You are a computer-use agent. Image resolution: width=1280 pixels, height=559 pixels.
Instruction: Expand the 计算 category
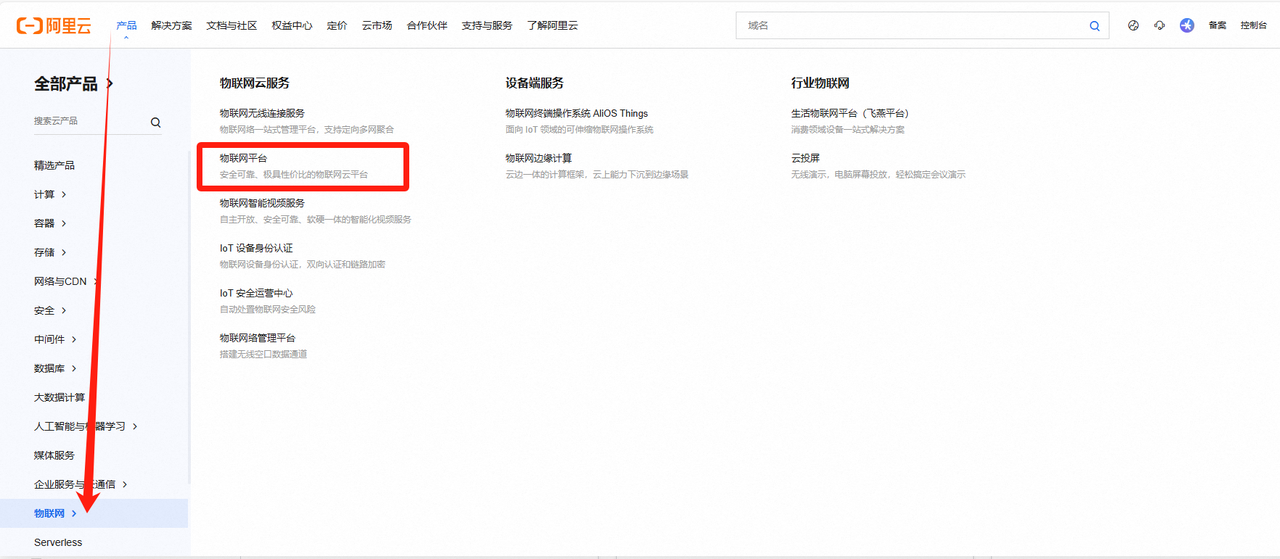click(x=50, y=194)
